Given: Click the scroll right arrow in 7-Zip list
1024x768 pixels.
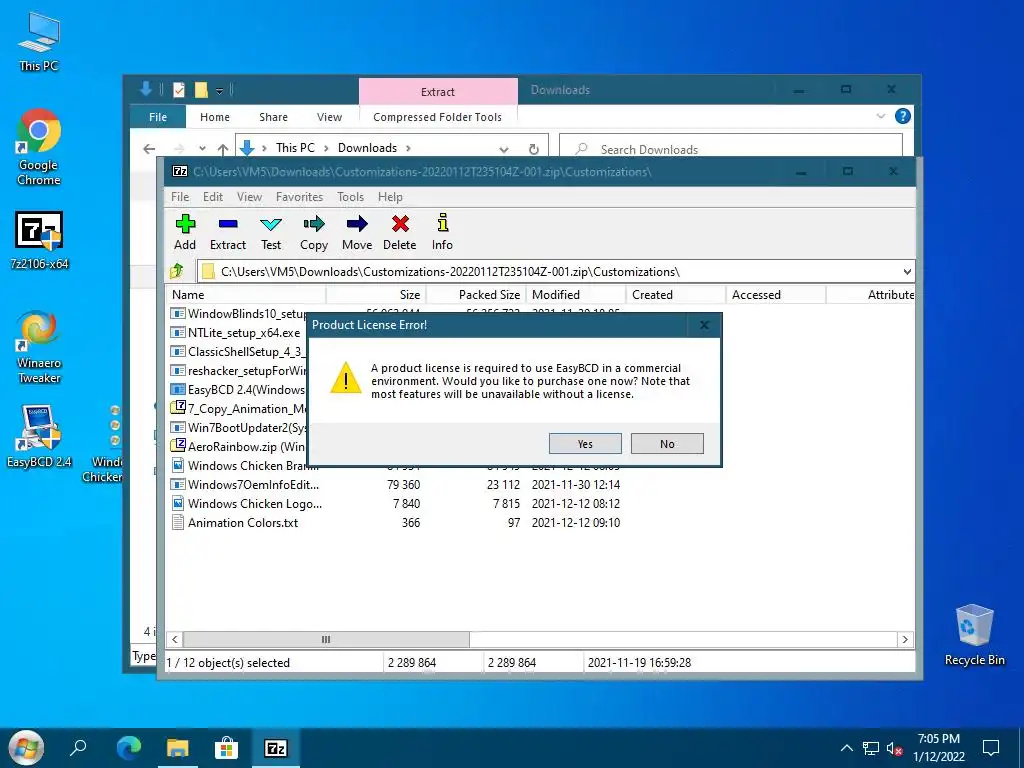Looking at the screenshot, I should [904, 639].
